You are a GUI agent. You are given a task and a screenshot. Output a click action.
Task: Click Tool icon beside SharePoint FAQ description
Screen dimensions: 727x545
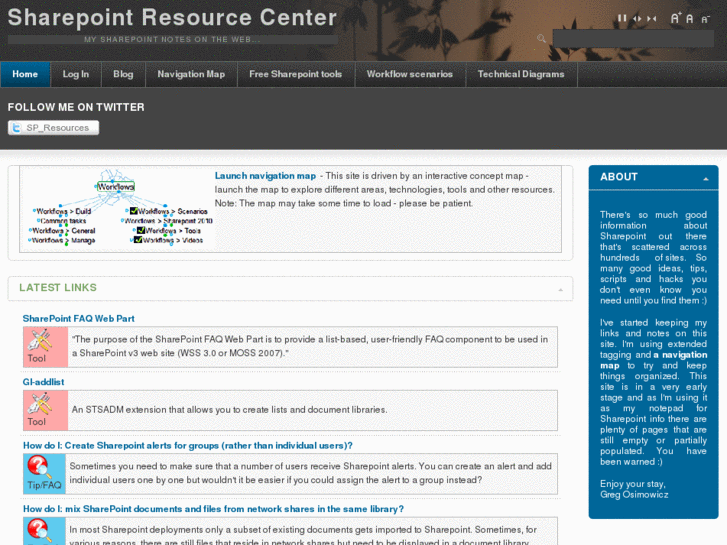45,346
